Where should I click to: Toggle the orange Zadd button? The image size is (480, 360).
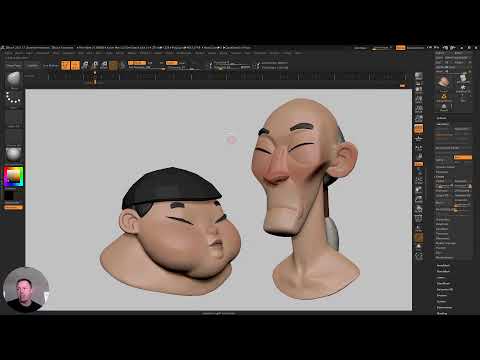pyautogui.click(x=172, y=63)
